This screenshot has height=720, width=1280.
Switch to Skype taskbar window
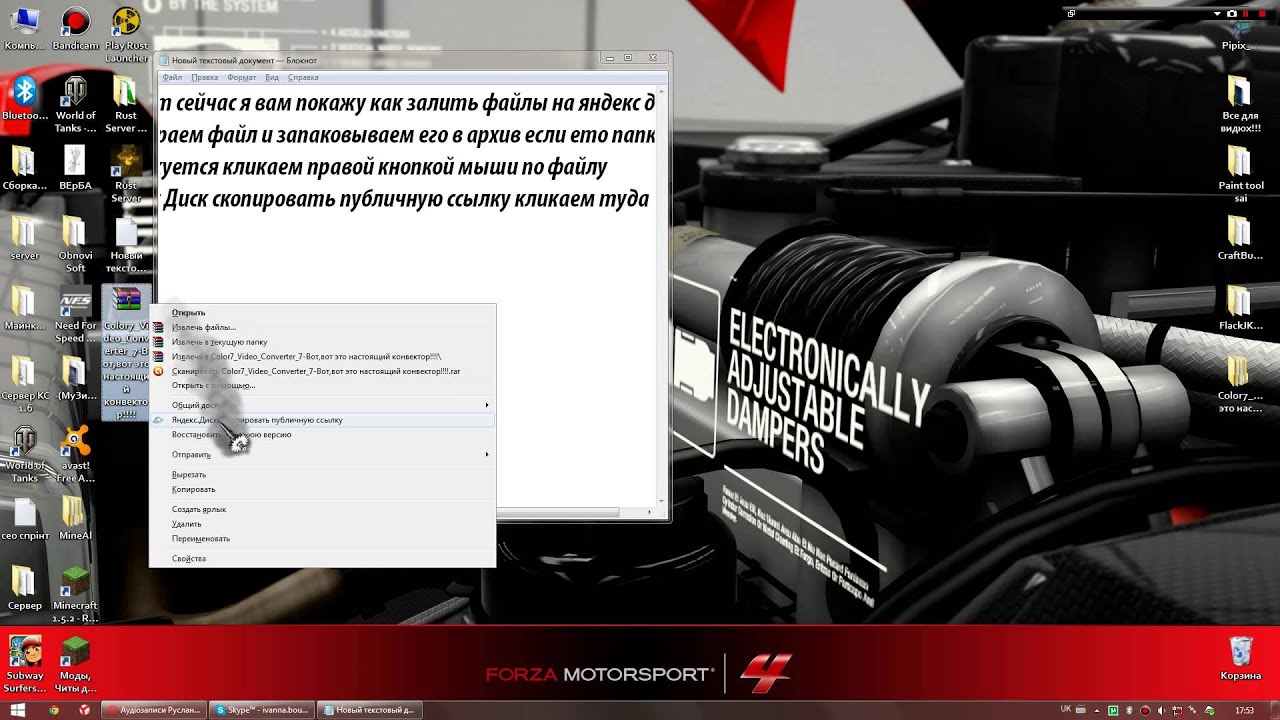[262, 710]
